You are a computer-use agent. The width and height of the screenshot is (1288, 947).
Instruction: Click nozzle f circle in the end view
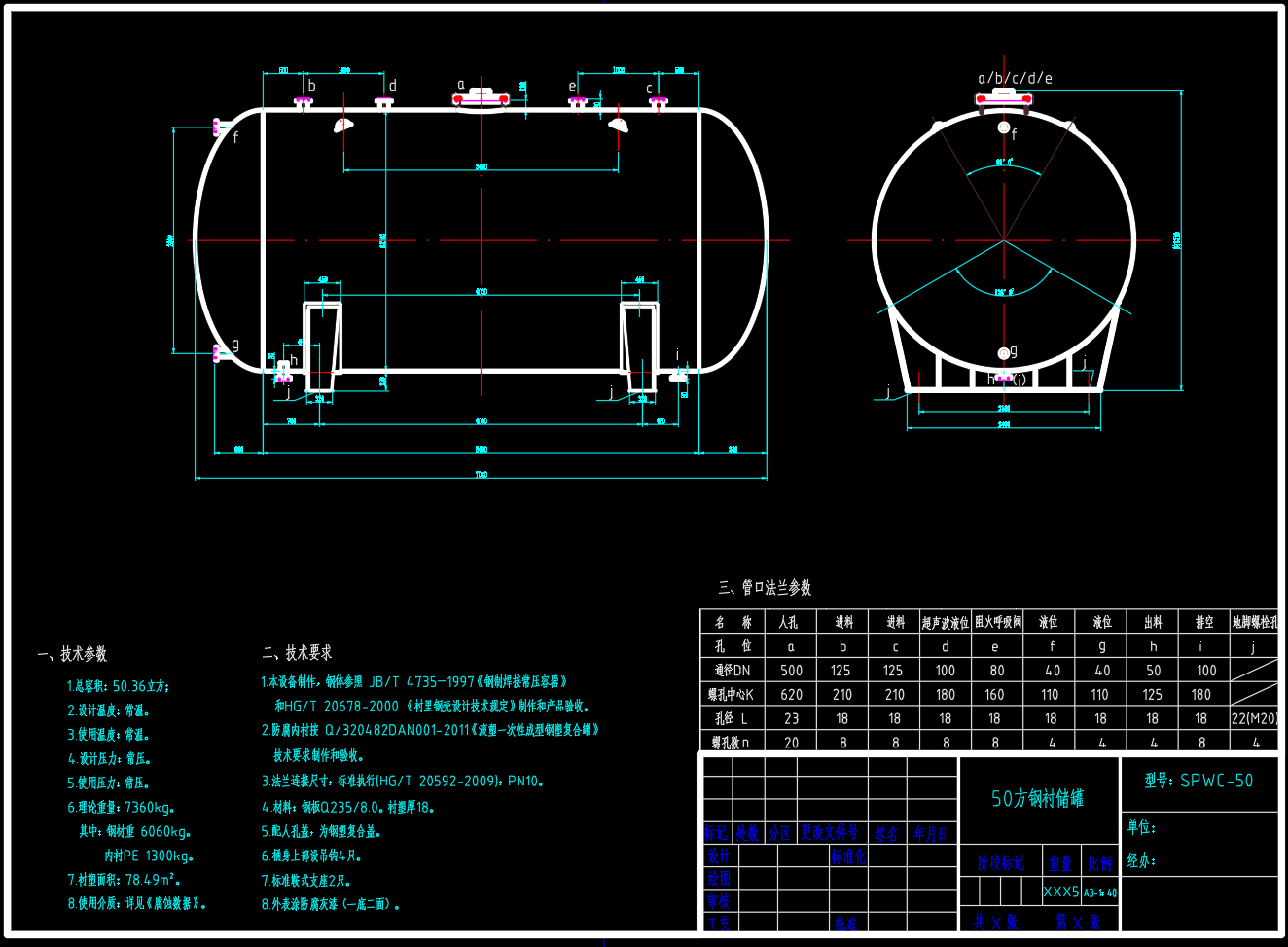coord(1004,127)
